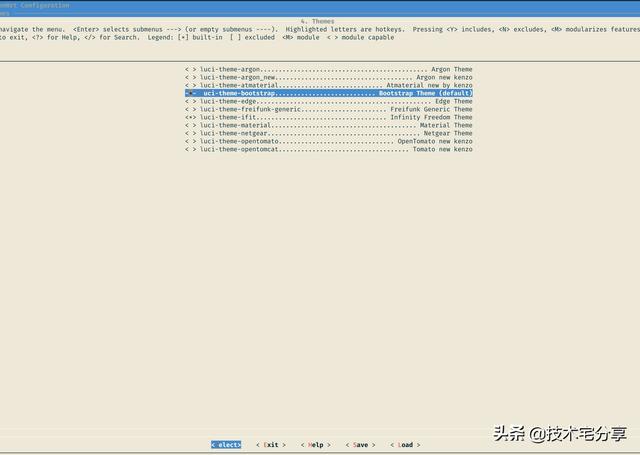The width and height of the screenshot is (640, 455).
Task: Select the luci-theme-freifunk-generic entry name
Action: [250, 109]
